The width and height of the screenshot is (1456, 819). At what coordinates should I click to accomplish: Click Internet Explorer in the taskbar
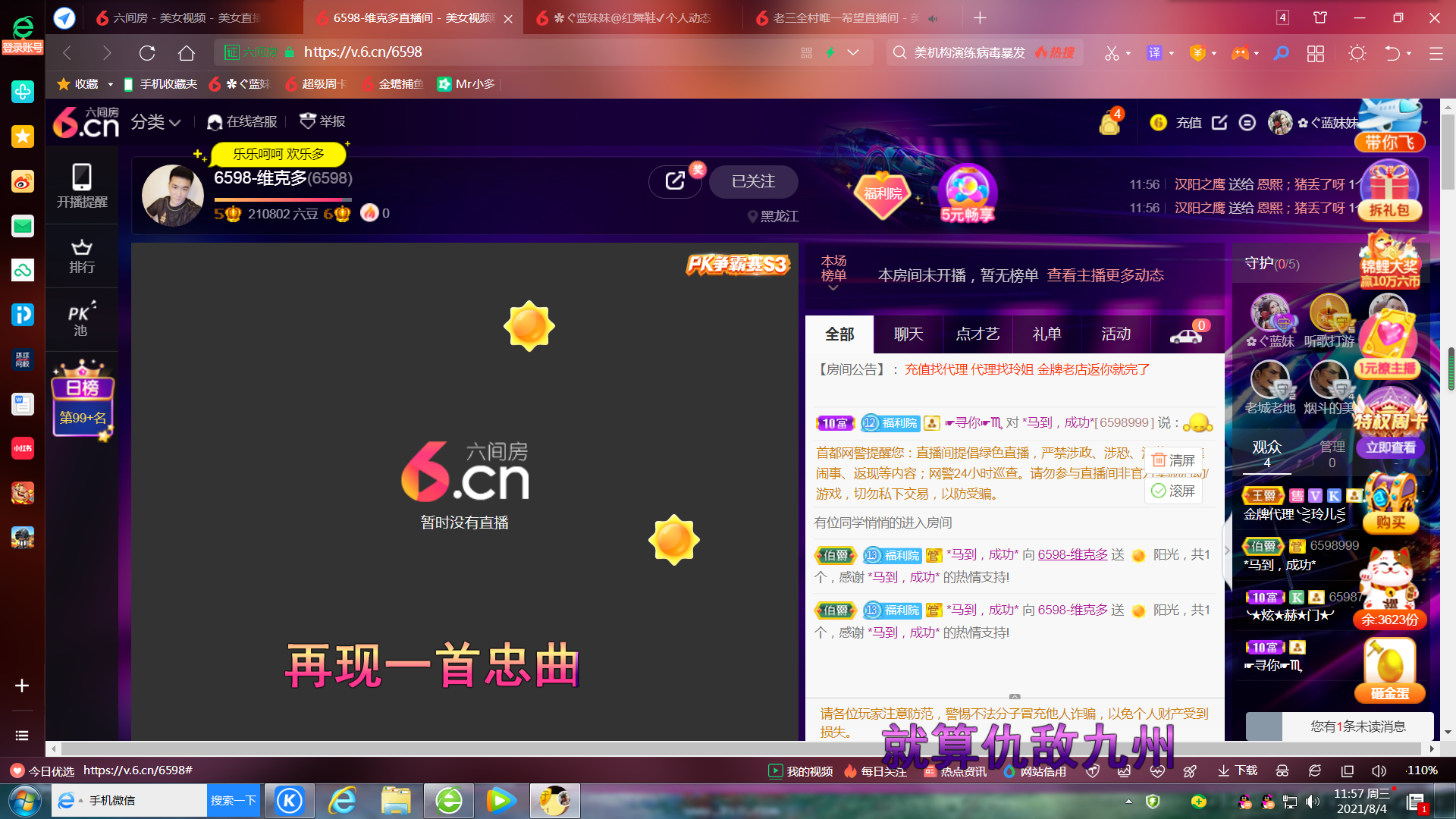tap(343, 800)
